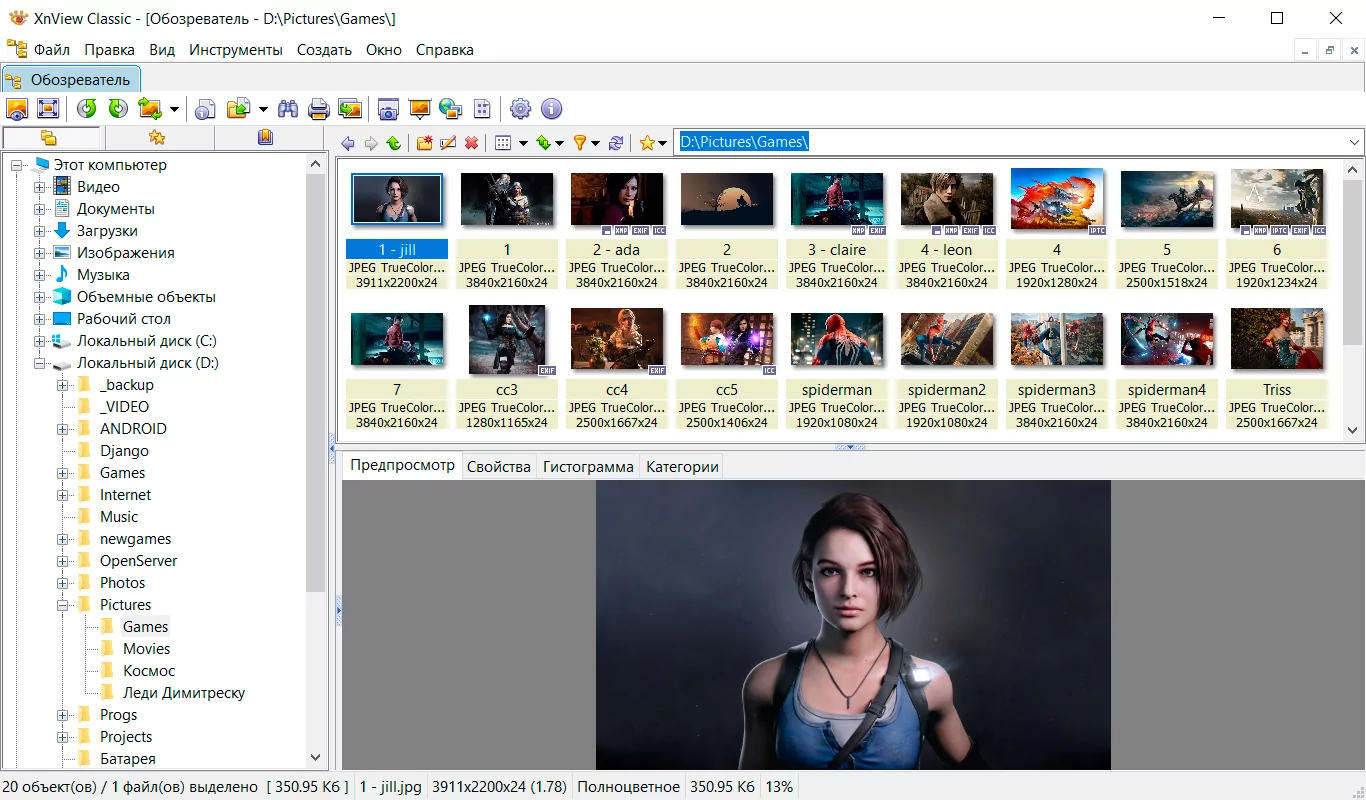Click the green sort arrows icon
Screen dimensions: 1366x800
click(543, 143)
